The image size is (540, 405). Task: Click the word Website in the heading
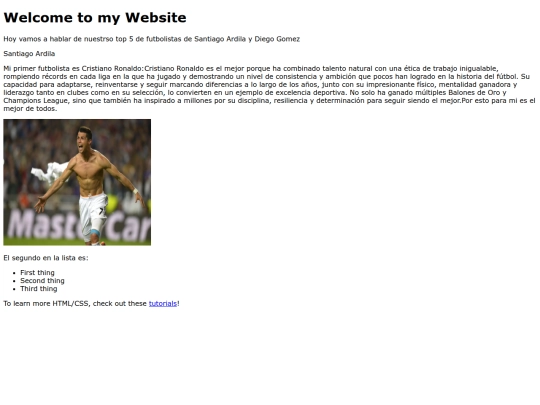tap(156, 18)
